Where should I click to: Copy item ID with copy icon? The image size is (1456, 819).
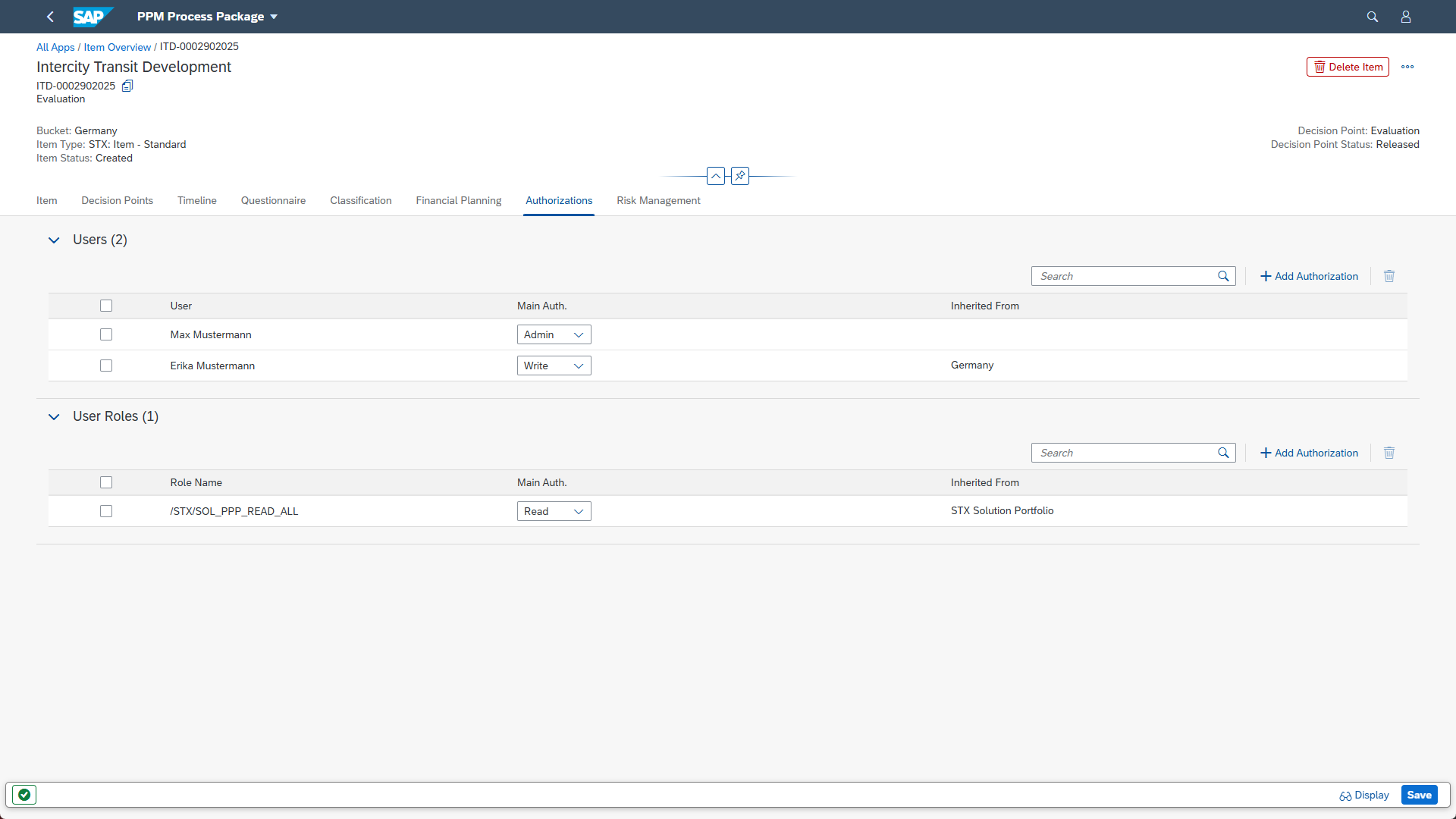[x=127, y=86]
